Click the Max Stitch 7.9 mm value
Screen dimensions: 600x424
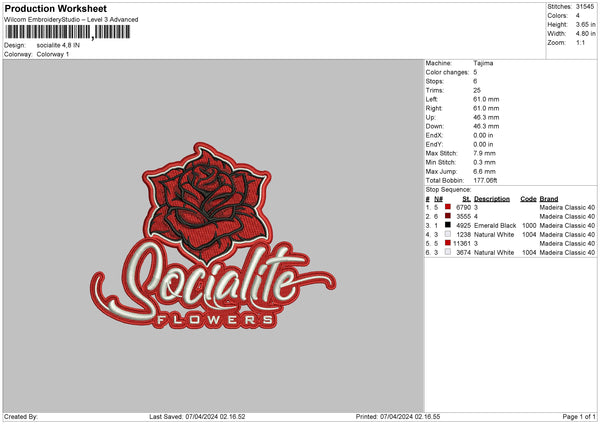point(484,153)
